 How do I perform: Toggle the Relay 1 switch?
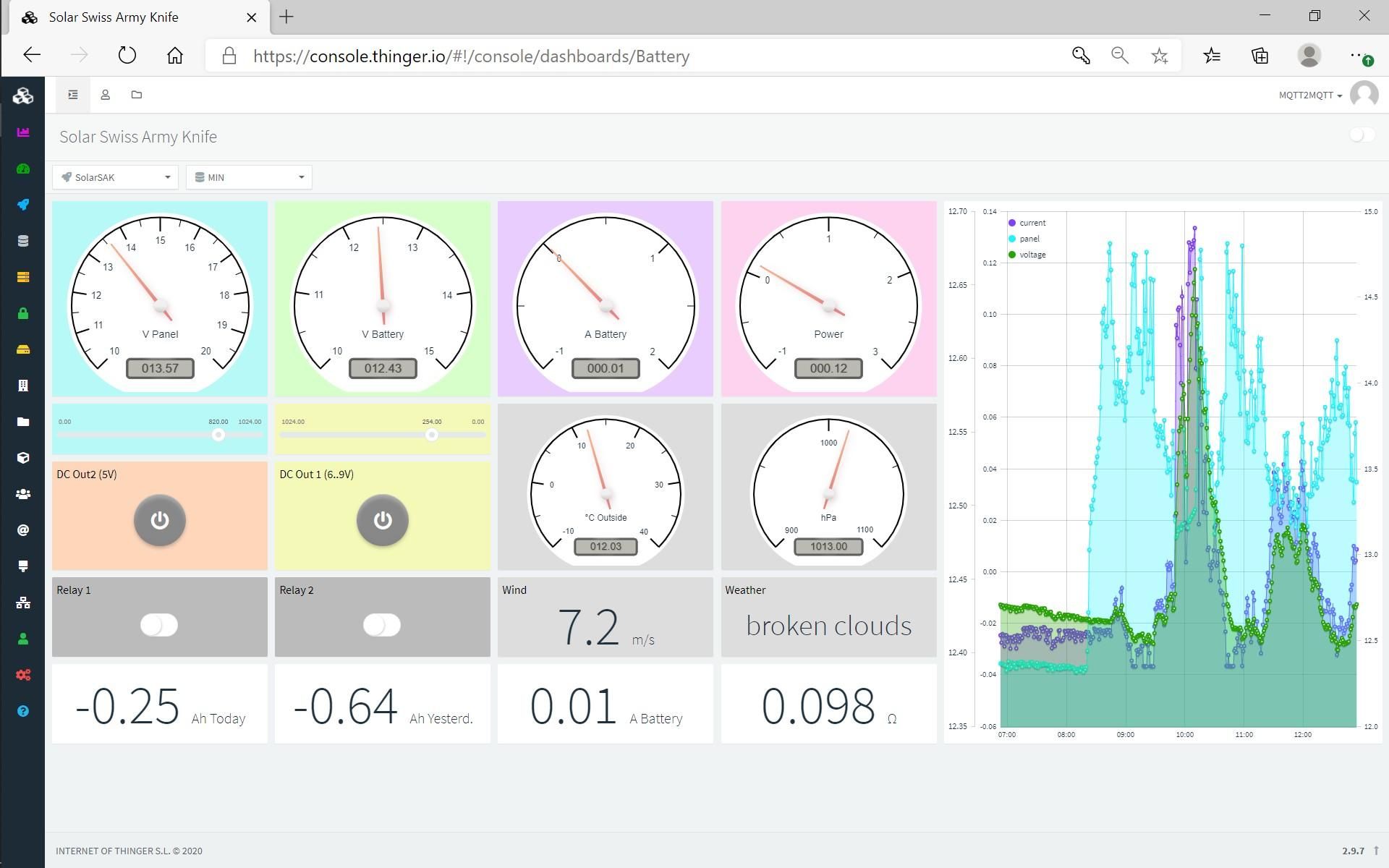[159, 625]
